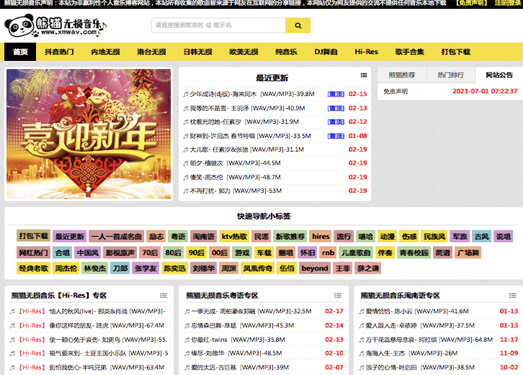Open the 抖音热门 menu item

click(59, 52)
